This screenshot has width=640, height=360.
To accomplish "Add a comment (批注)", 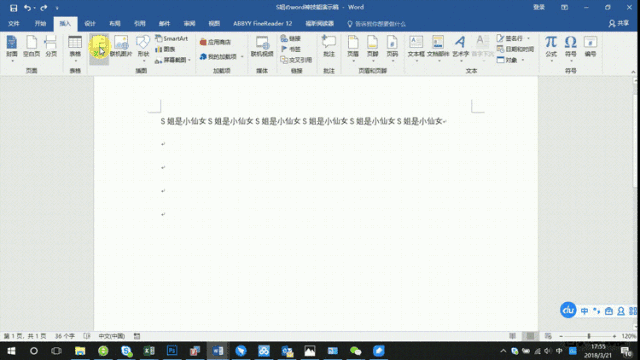I will [x=329, y=46].
